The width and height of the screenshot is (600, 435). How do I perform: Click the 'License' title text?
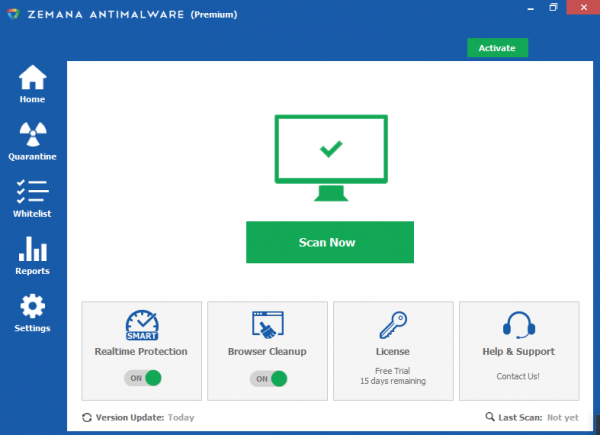click(393, 352)
